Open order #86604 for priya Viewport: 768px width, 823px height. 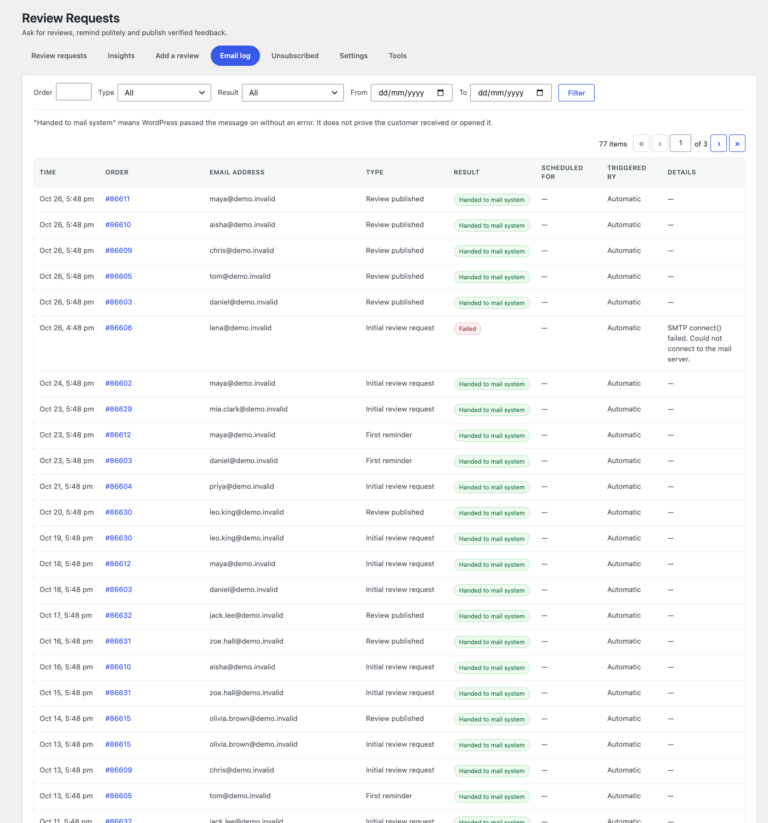pyautogui.click(x=119, y=487)
